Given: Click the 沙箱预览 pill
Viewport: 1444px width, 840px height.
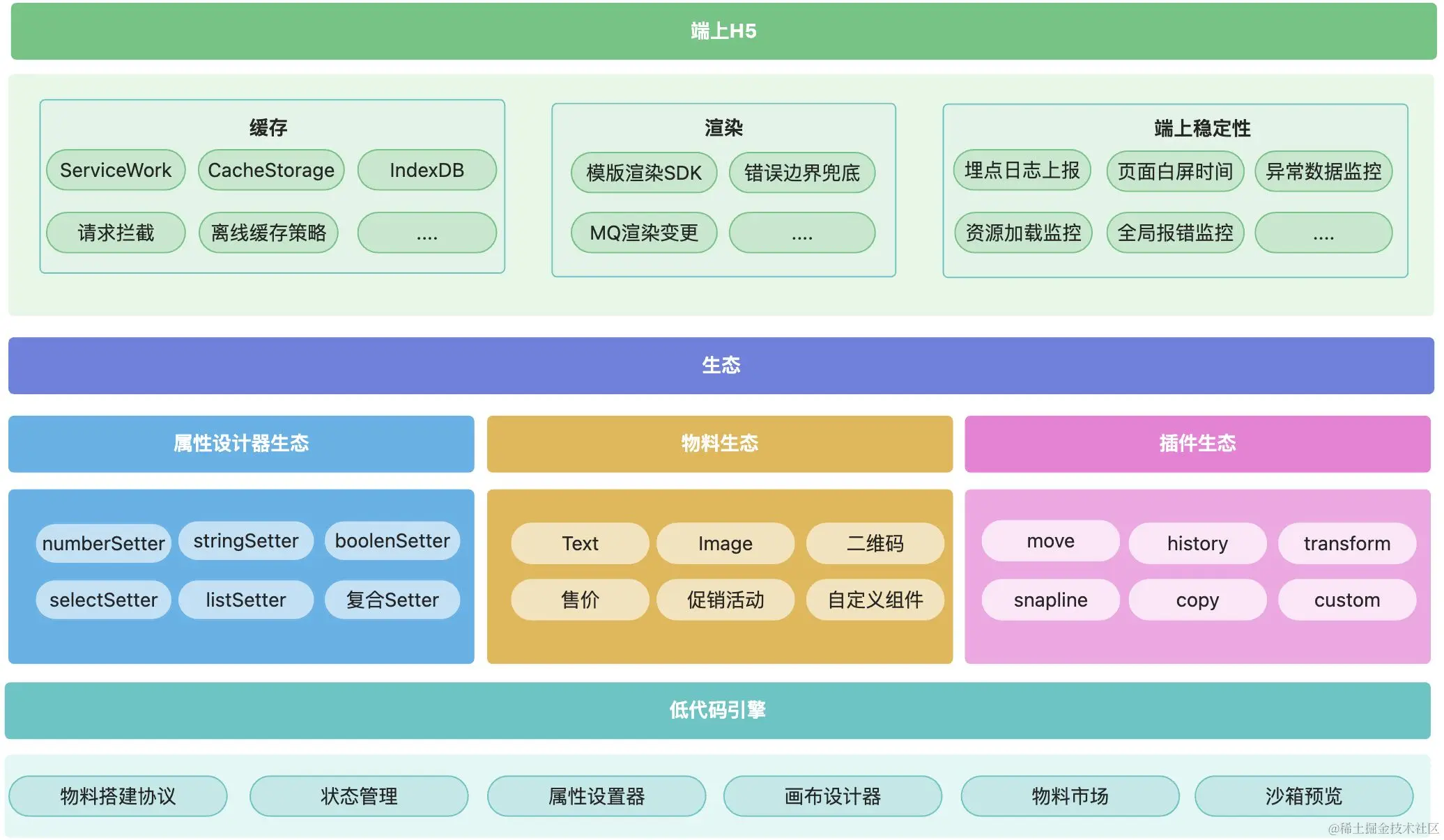Looking at the screenshot, I should [1303, 796].
